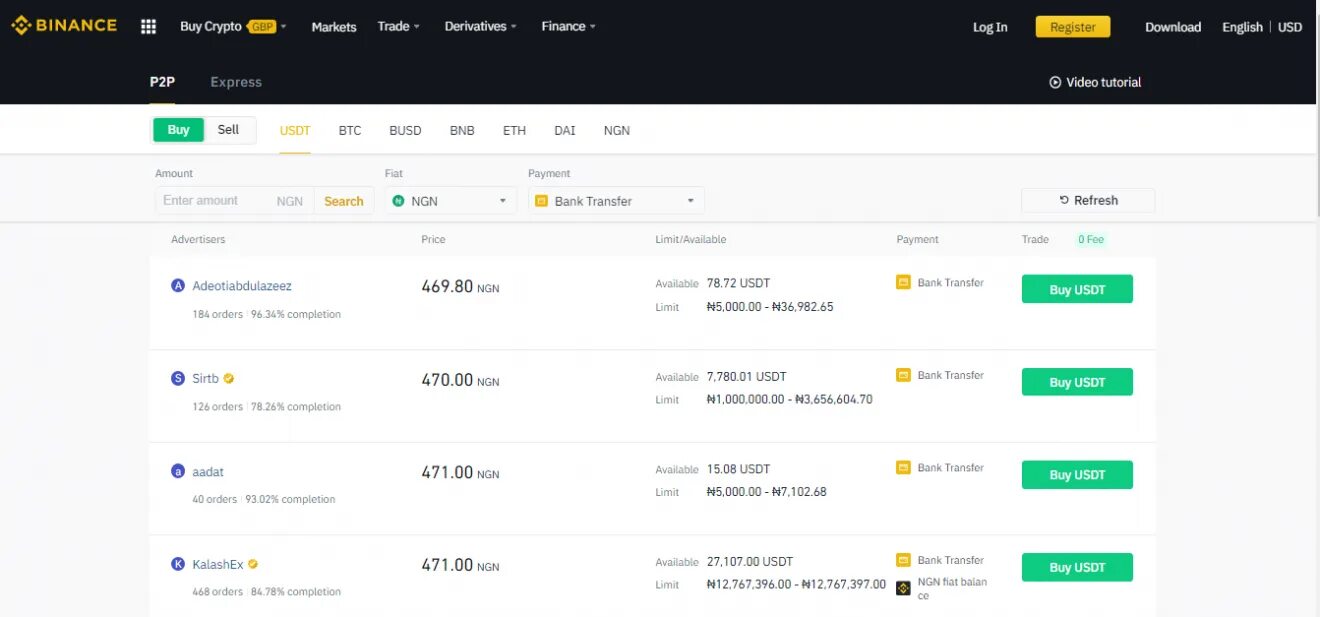1320x617 pixels.
Task: Click NGN fiat balance Binance icon
Action: (903, 588)
